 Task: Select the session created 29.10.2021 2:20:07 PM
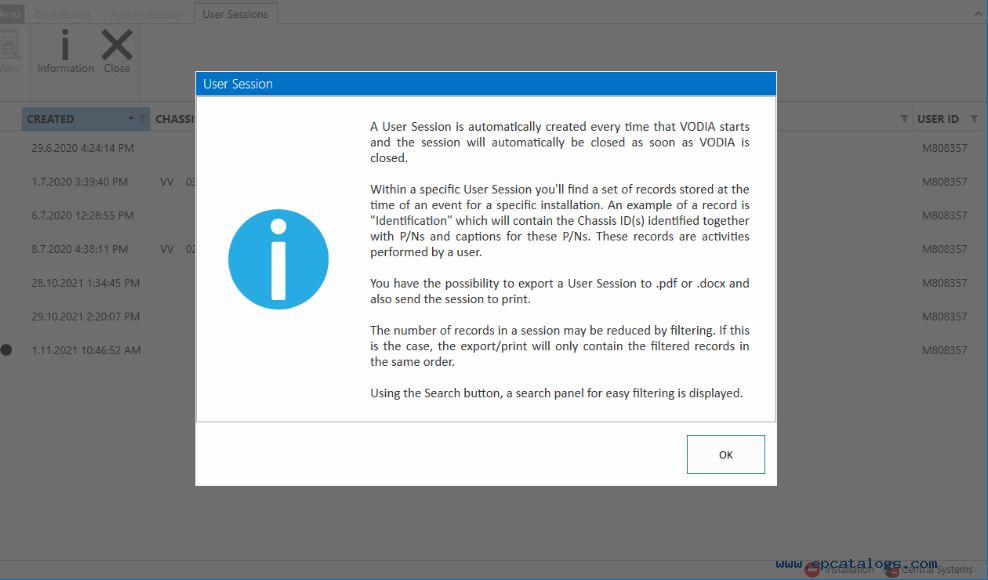[x=86, y=316]
